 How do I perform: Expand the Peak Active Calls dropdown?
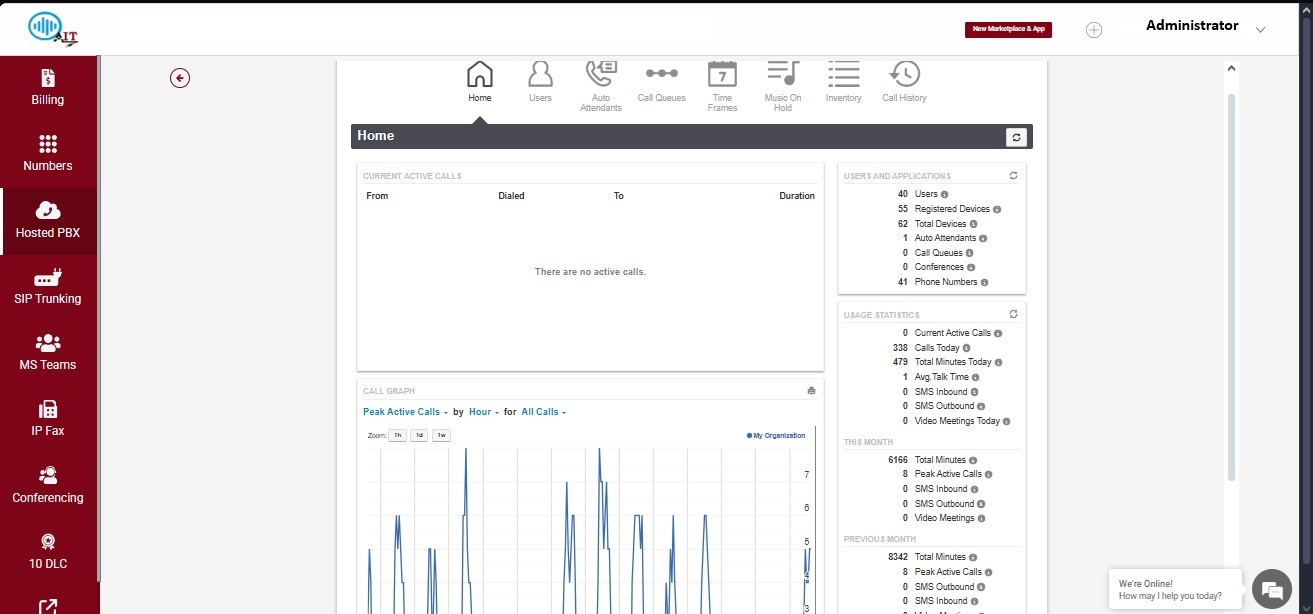click(x=403, y=412)
